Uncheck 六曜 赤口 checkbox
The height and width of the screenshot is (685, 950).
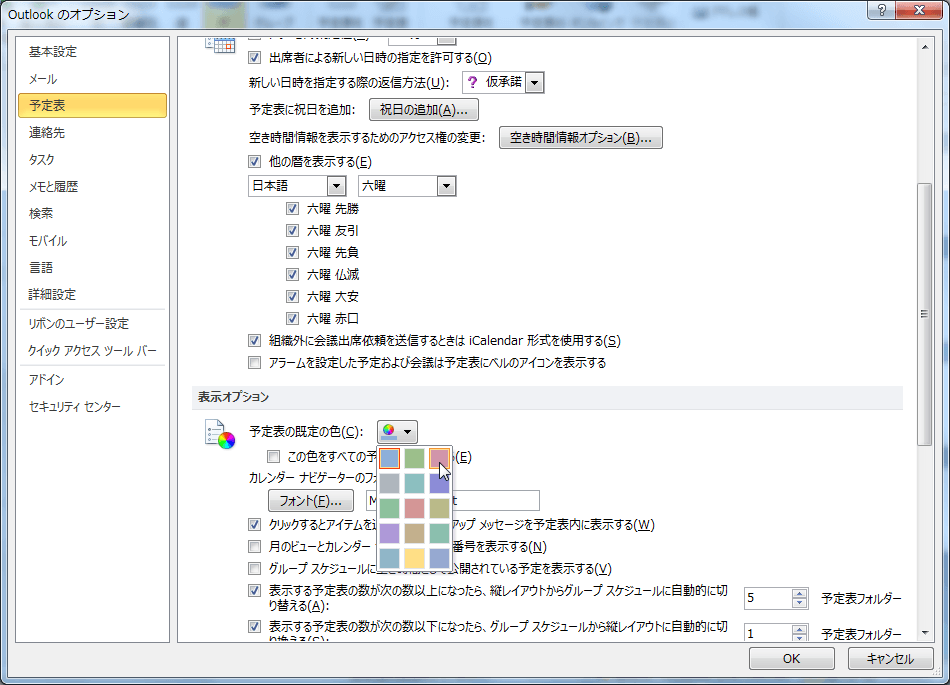click(x=292, y=319)
